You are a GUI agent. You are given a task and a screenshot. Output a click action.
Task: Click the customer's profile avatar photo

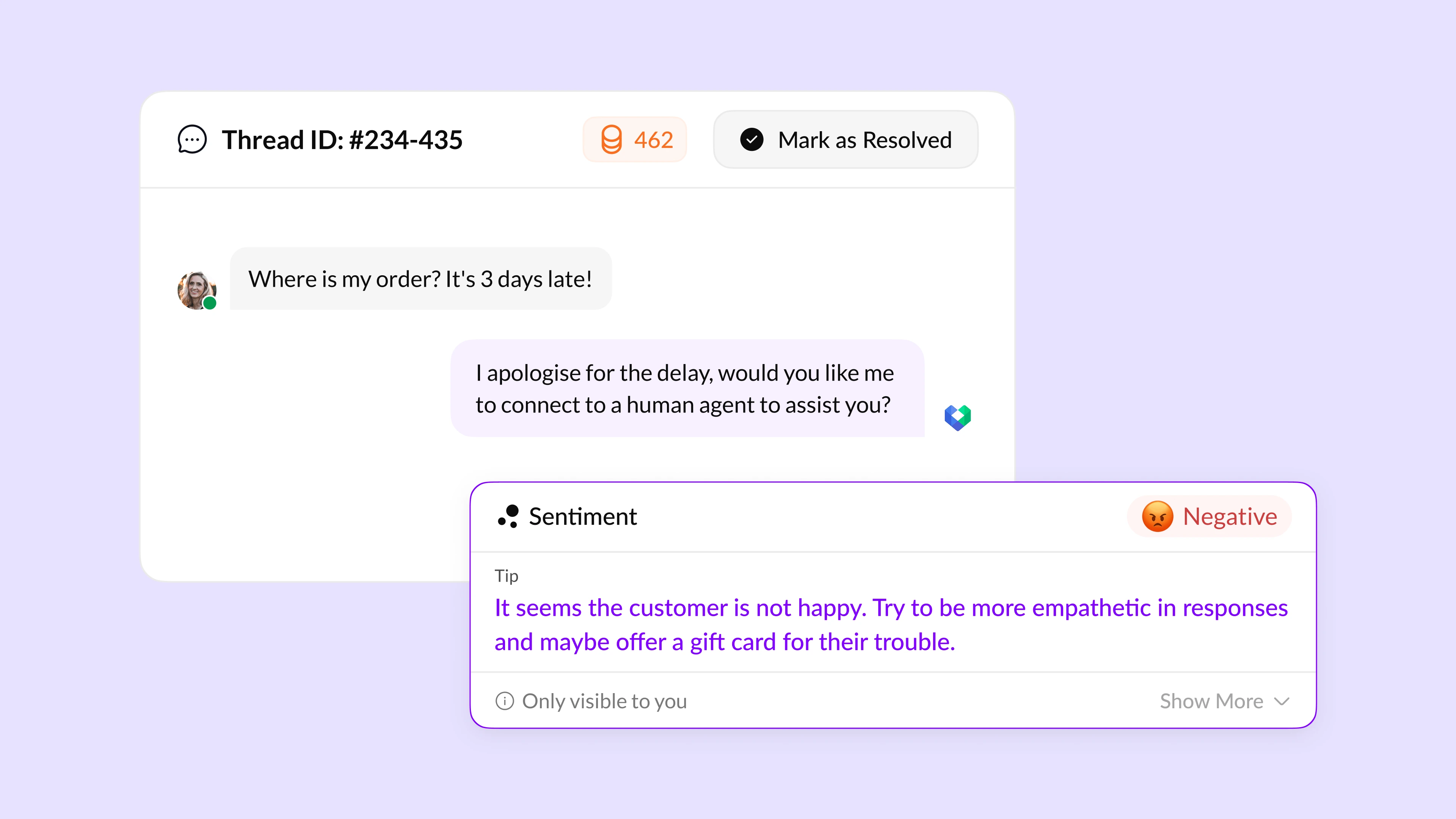click(x=196, y=289)
